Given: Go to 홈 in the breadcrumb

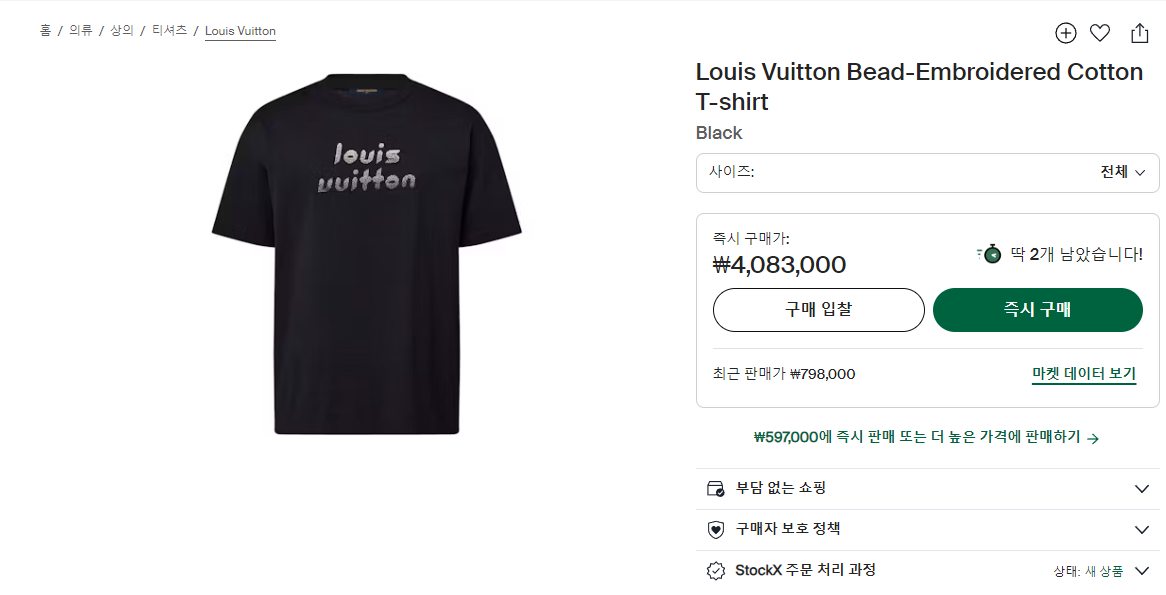Looking at the screenshot, I should (45, 31).
